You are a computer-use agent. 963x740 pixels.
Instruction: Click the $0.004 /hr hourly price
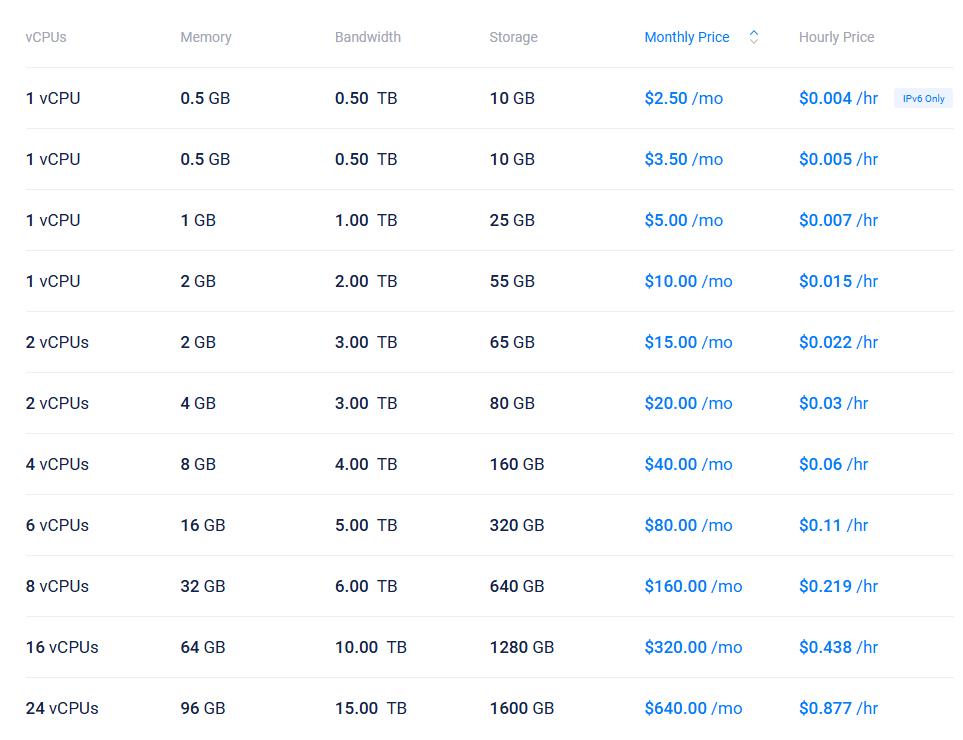coord(838,98)
